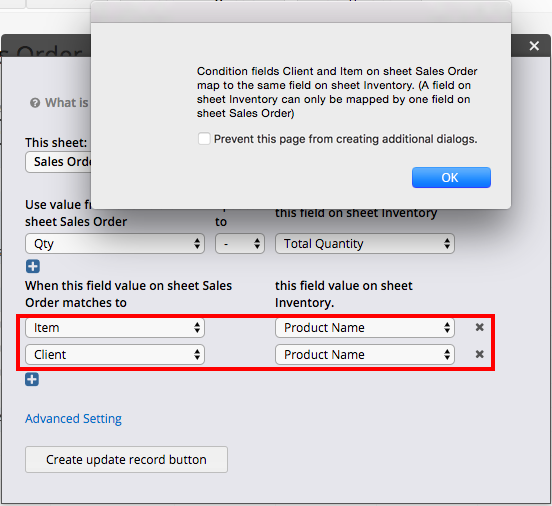Open the minus operator dropdown

coord(240,243)
